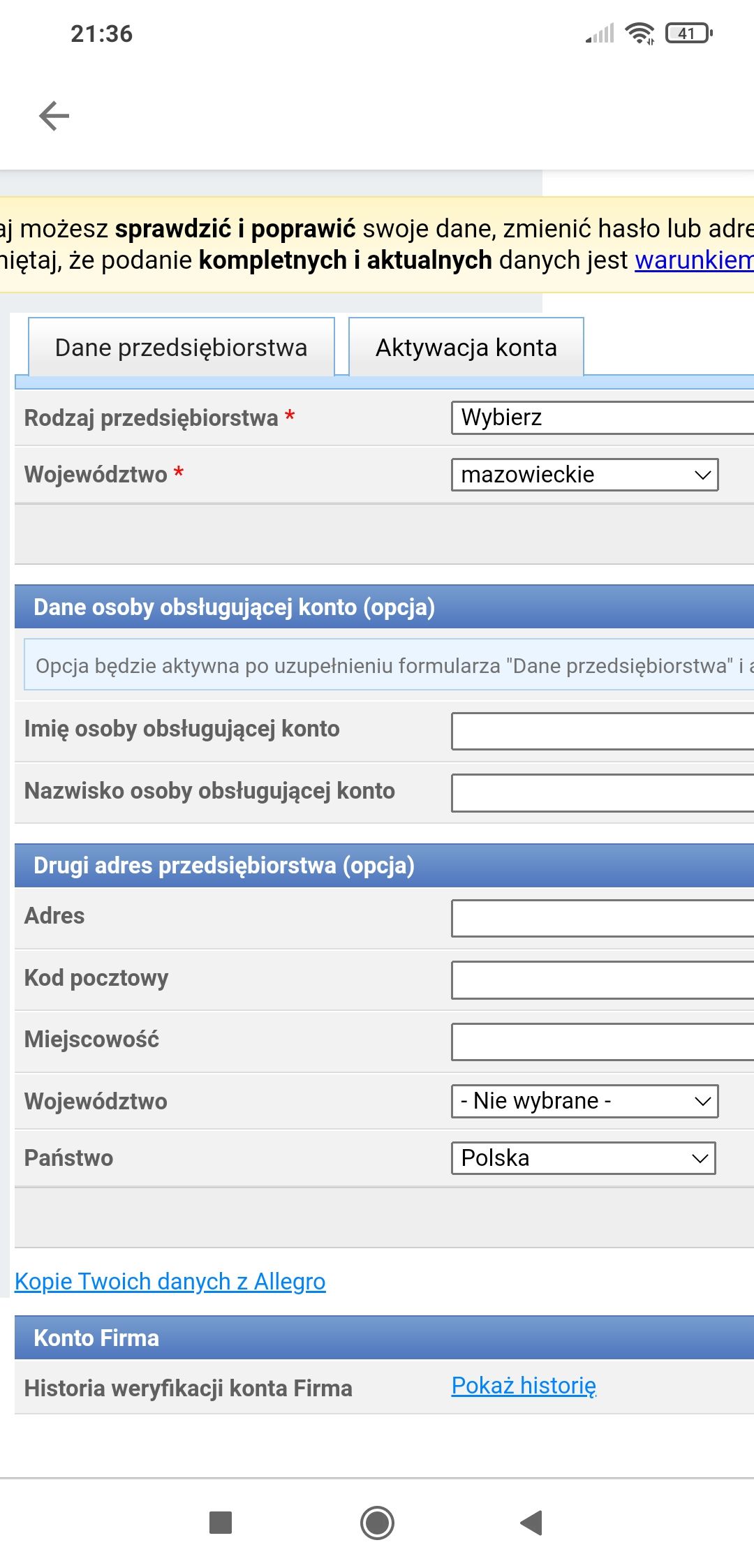Switch to the Aktywacja konta tab
This screenshot has width=754, height=1568.
(x=466, y=347)
